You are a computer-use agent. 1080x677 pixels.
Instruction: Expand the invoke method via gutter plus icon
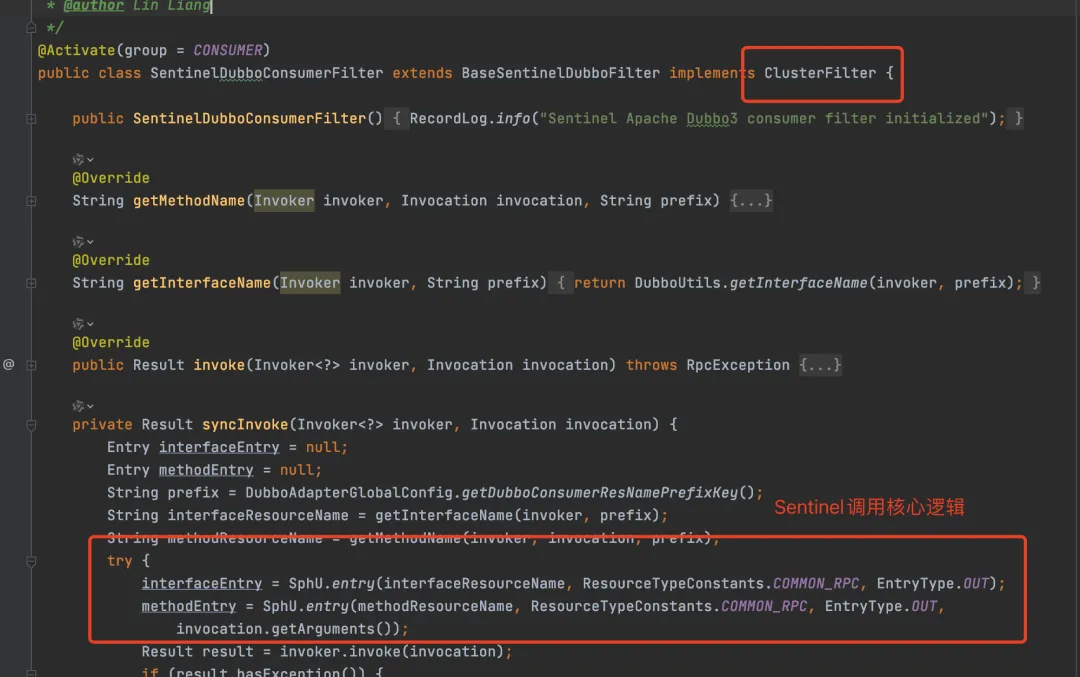(x=31, y=365)
